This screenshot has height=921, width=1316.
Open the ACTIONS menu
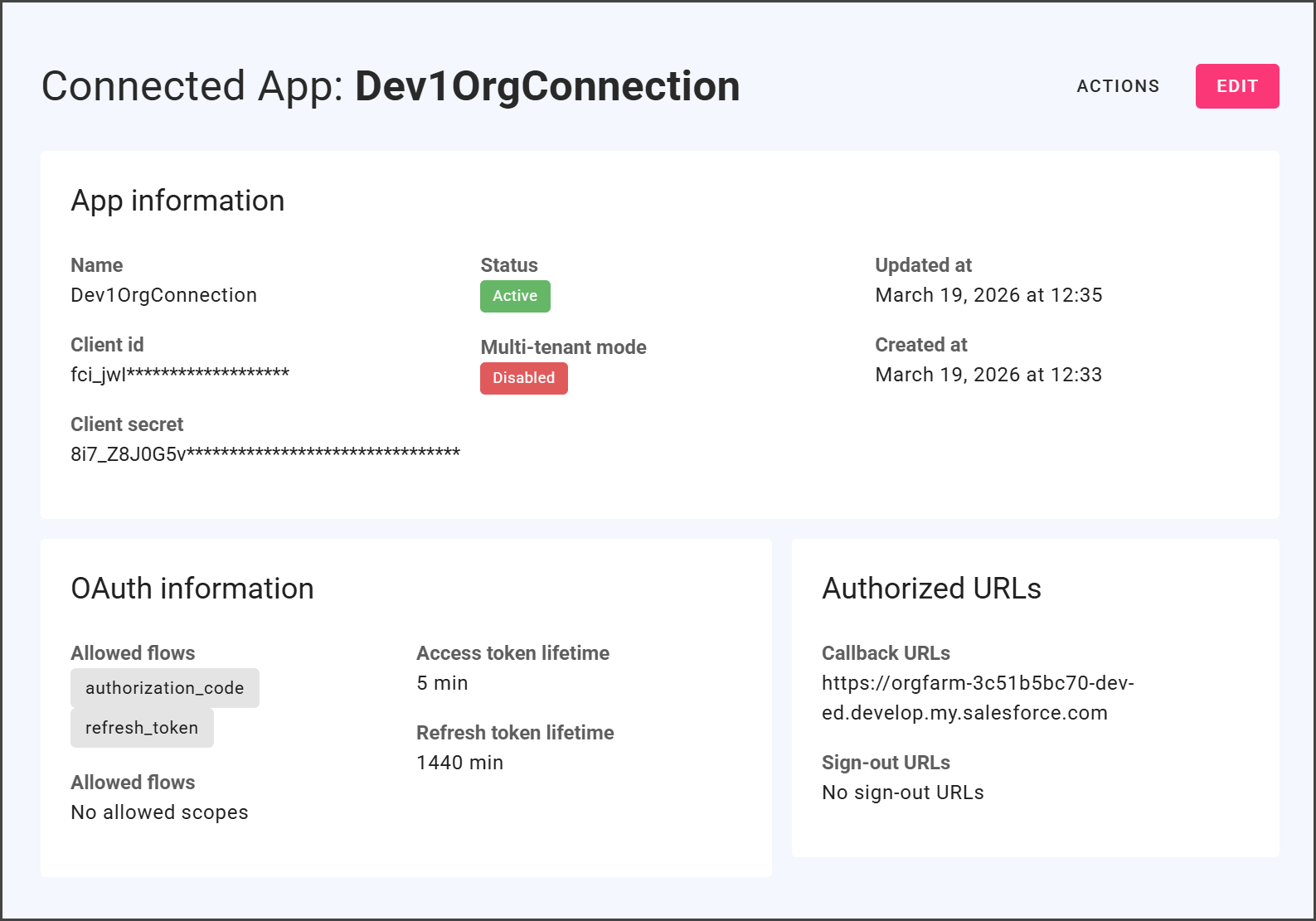[x=1118, y=86]
